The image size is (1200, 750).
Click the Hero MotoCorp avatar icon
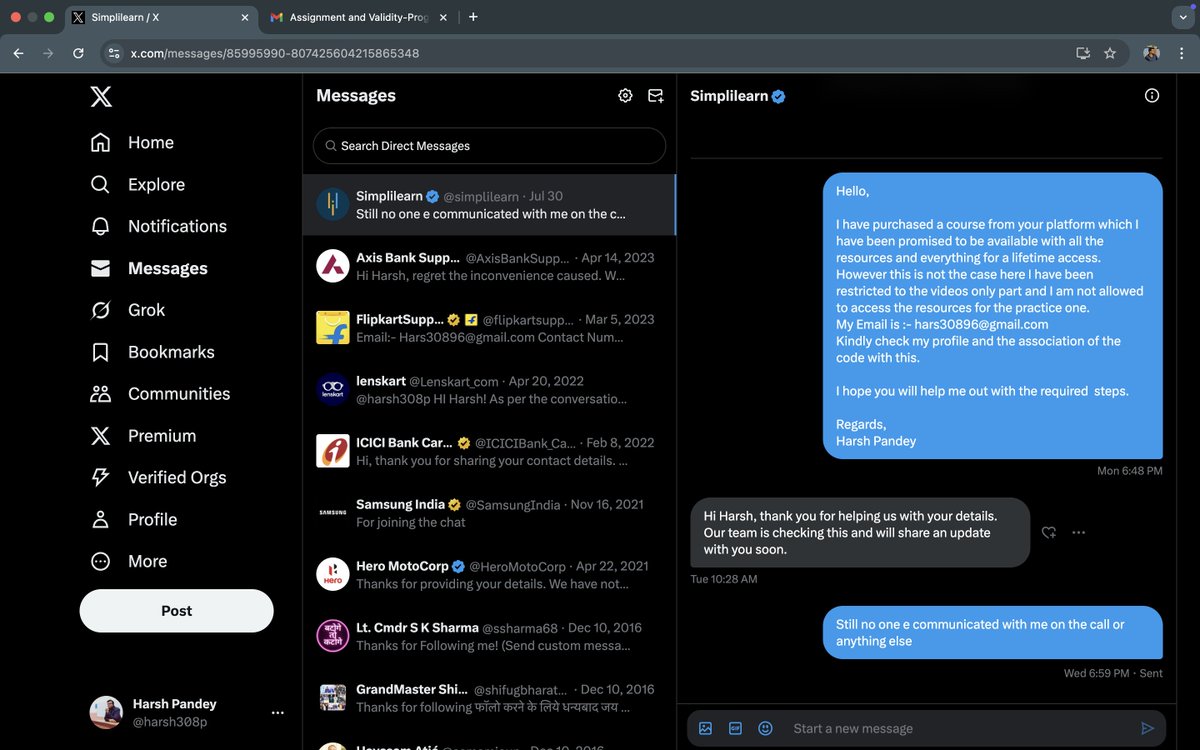[332, 575]
